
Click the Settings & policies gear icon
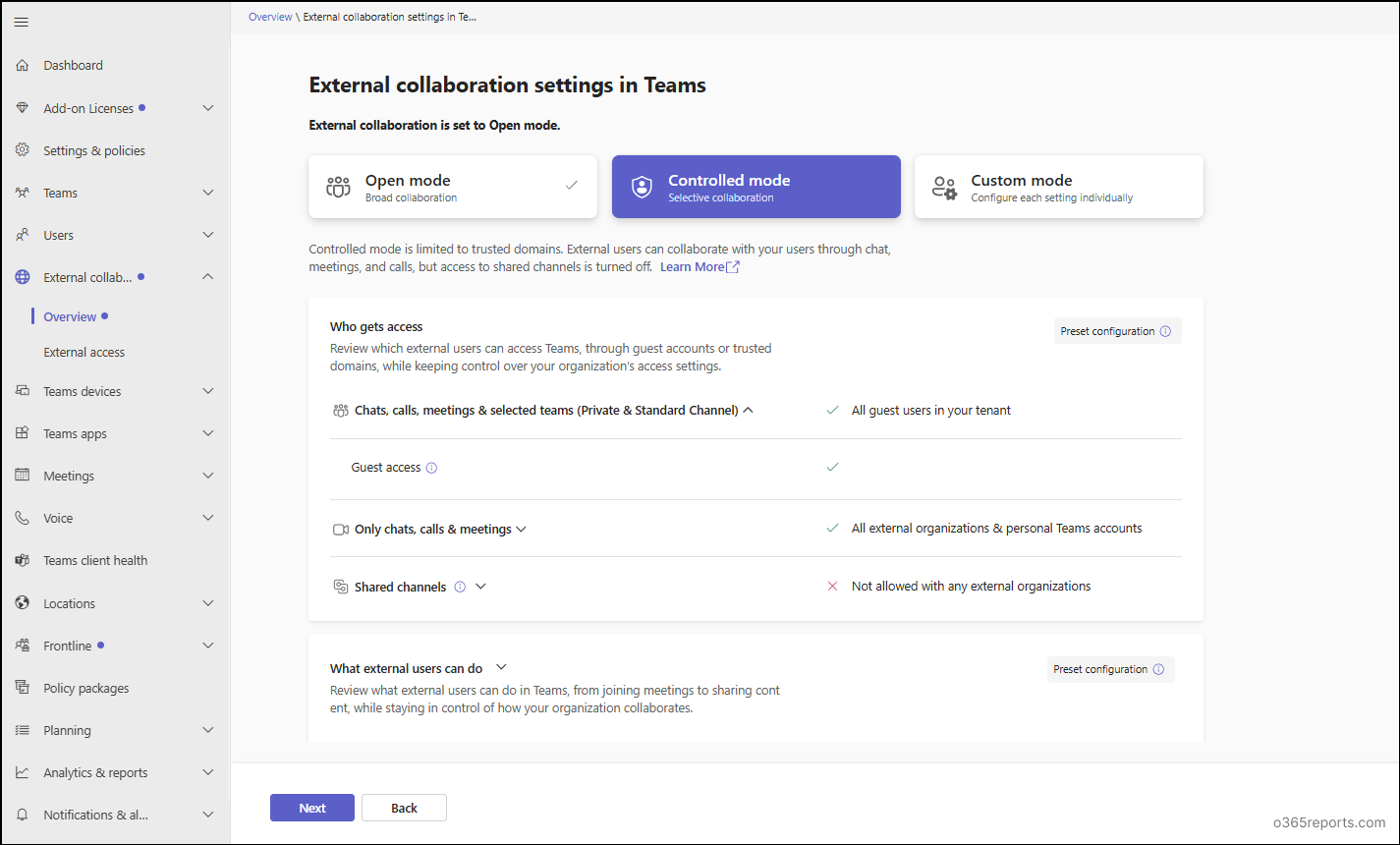[23, 150]
